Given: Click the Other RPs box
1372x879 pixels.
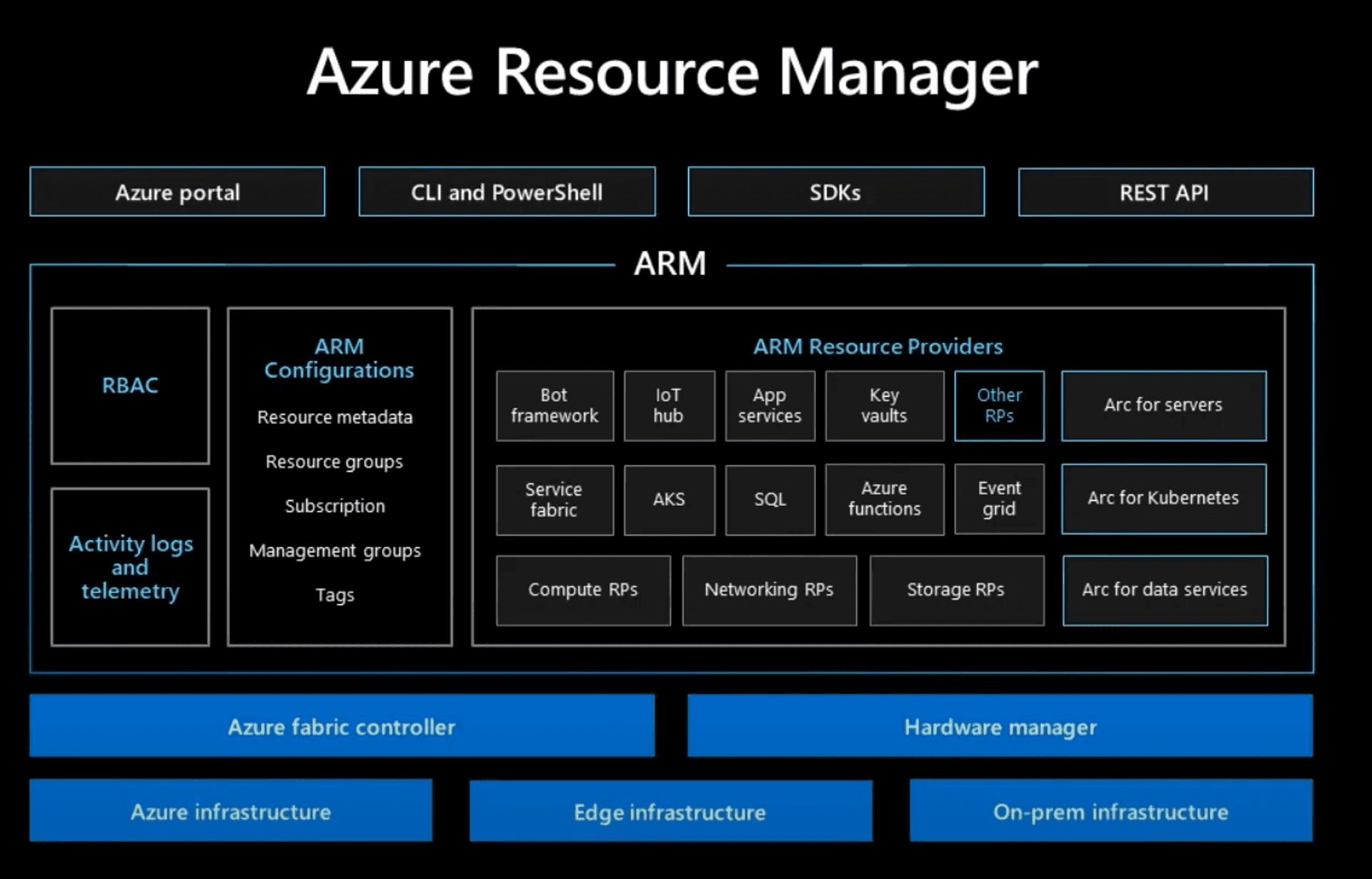Looking at the screenshot, I should 999,405.
